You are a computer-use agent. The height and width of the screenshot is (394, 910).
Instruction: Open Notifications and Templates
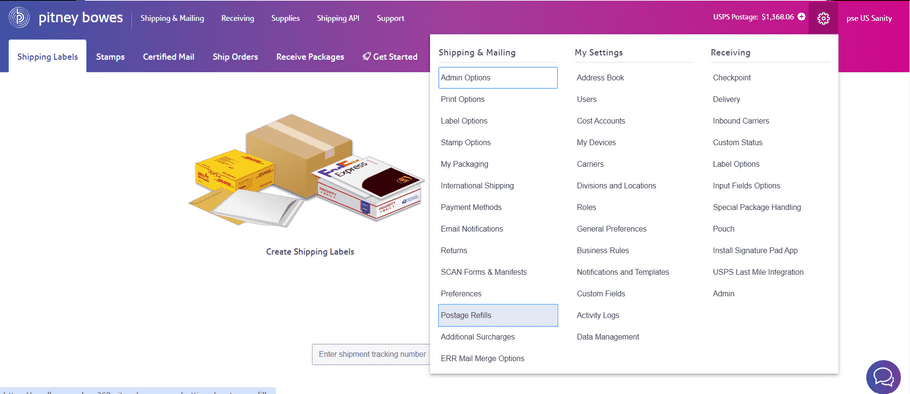(x=623, y=272)
